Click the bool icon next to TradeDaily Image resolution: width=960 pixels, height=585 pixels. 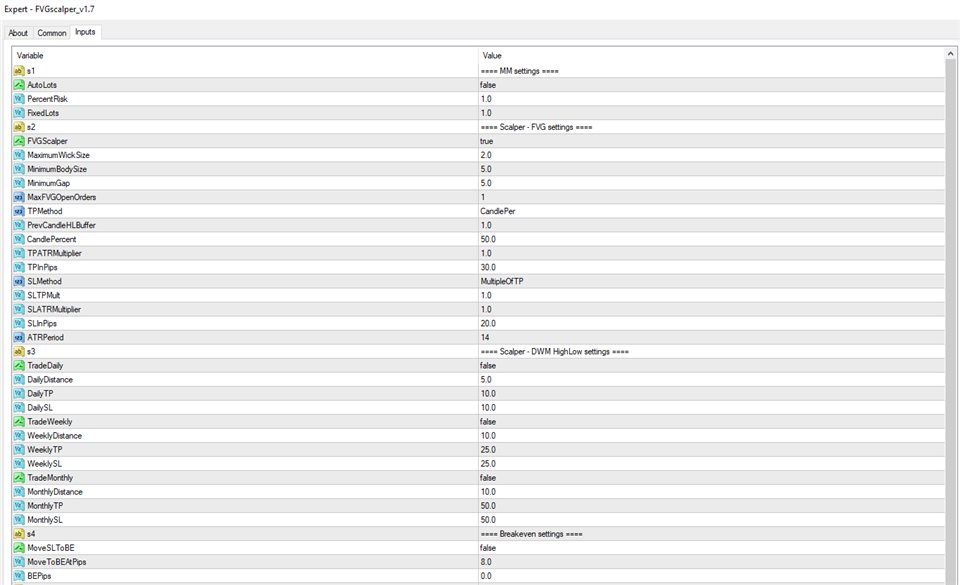(x=19, y=366)
